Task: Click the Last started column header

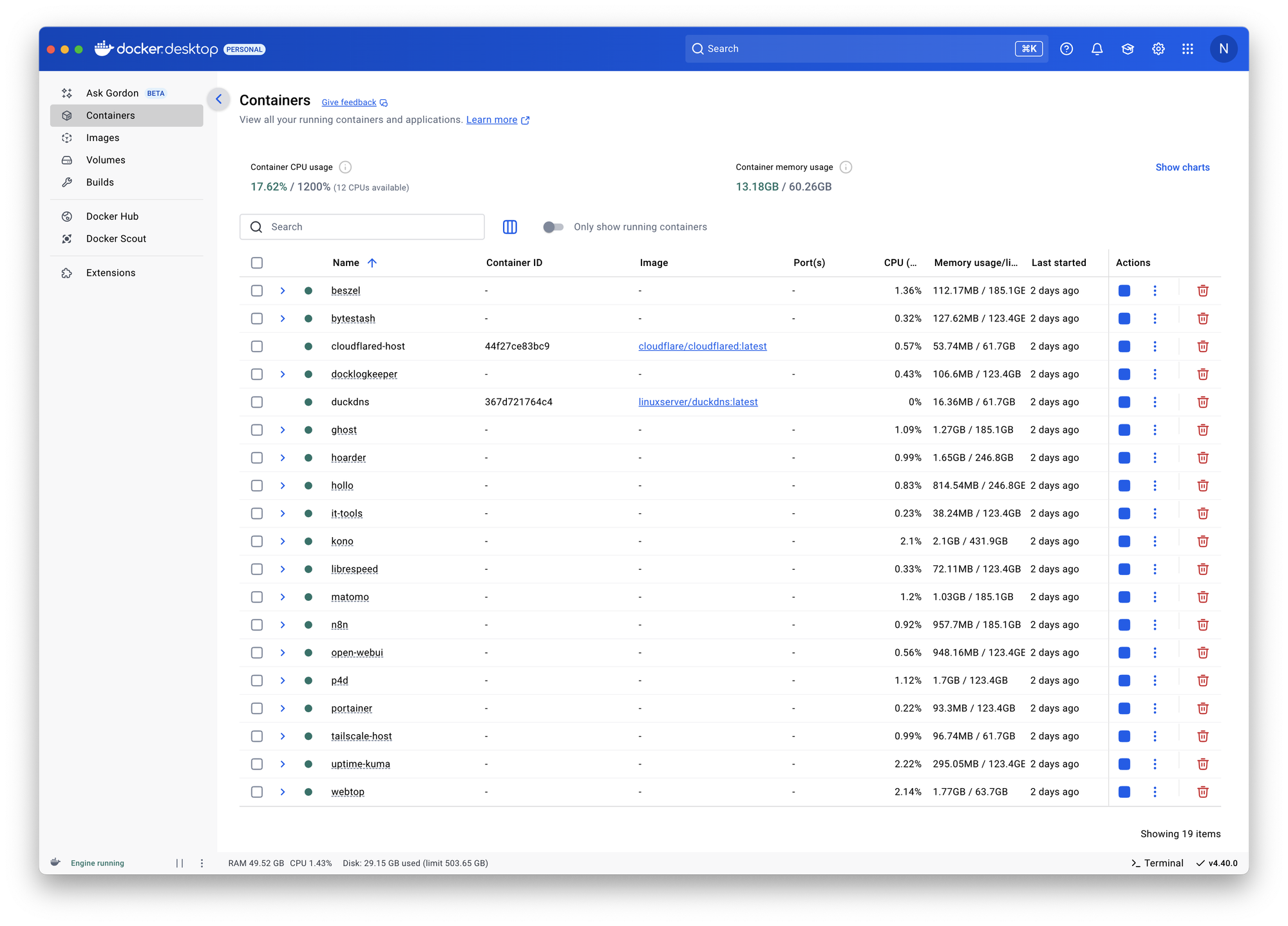Action: (1059, 263)
